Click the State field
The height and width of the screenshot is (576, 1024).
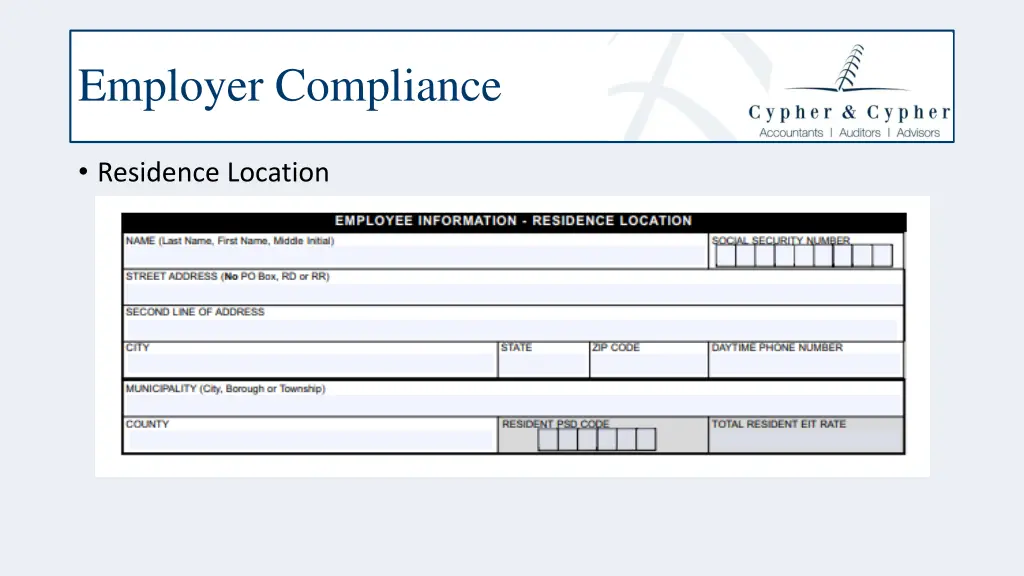[543, 359]
